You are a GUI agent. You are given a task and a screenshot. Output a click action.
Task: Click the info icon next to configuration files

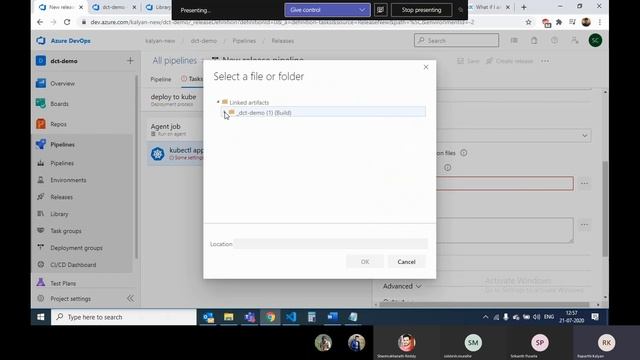(464, 153)
